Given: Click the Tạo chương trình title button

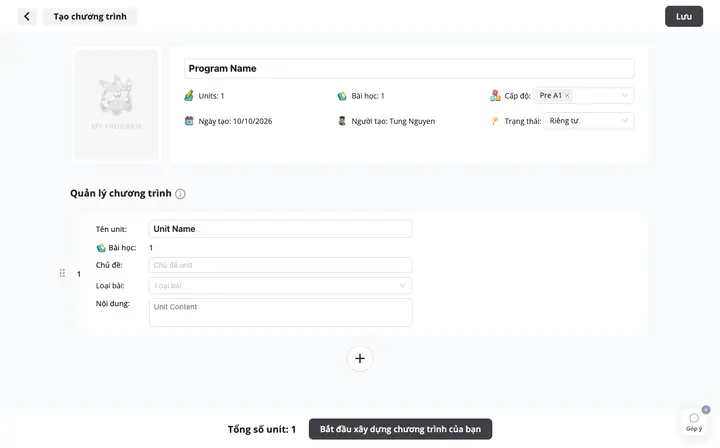Looking at the screenshot, I should pos(90,17).
